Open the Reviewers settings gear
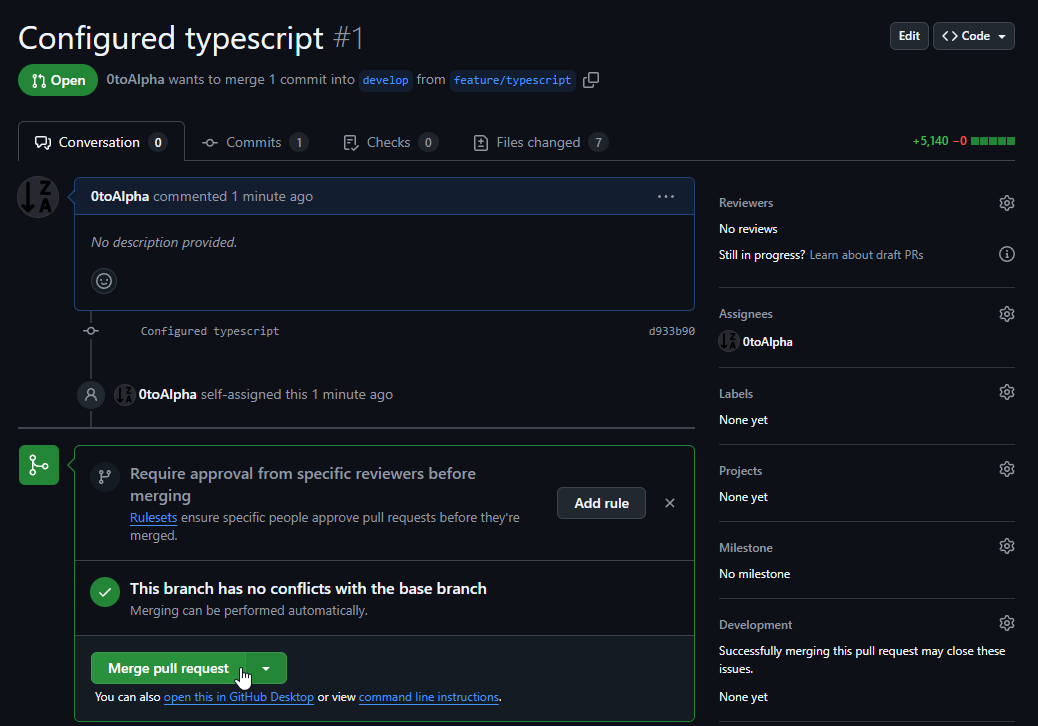 point(1007,203)
